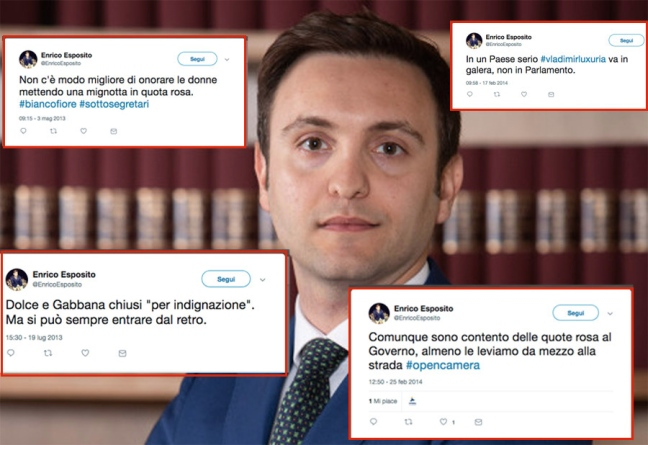Open the dropdown arrow on opencamera tweet

pos(610,314)
